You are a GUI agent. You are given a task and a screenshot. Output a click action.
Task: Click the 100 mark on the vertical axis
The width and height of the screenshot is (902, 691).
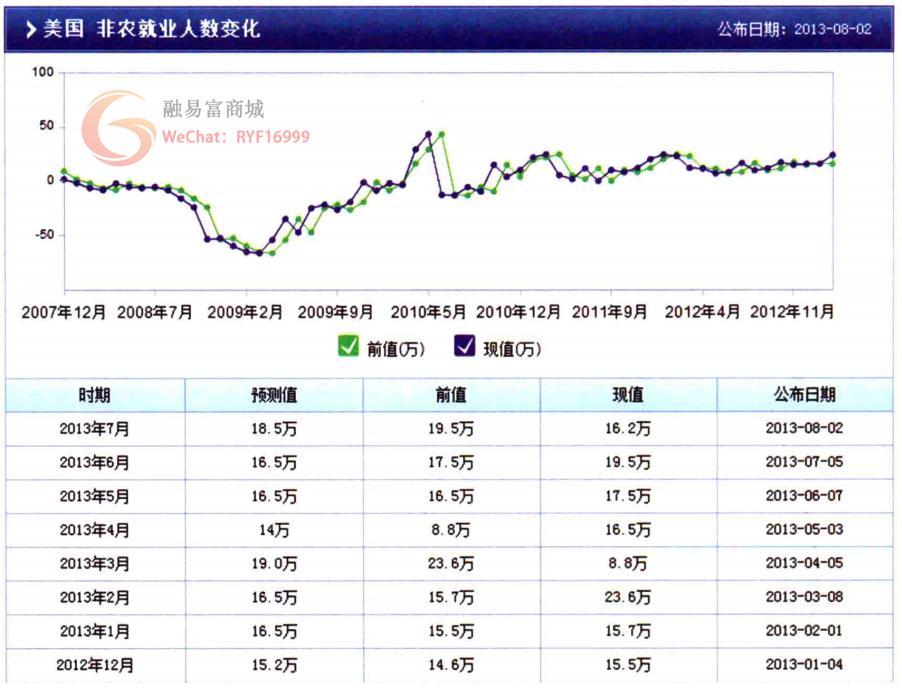(x=42, y=72)
